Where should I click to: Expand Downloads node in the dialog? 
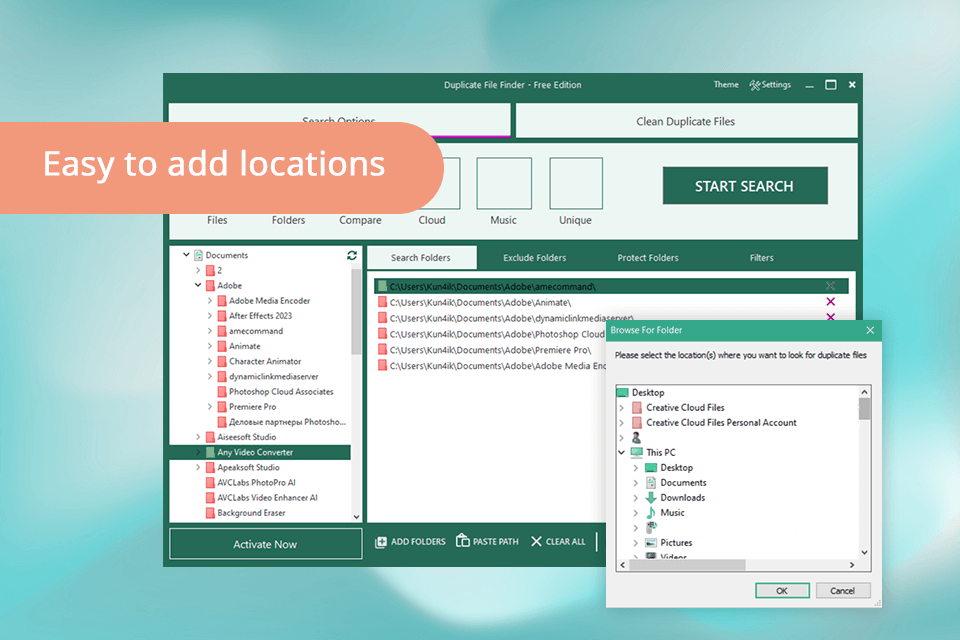point(636,498)
